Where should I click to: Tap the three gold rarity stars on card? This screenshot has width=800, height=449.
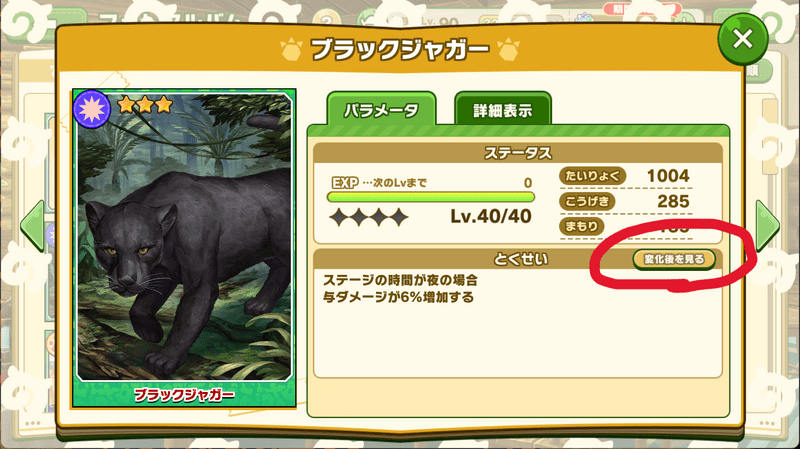click(145, 105)
